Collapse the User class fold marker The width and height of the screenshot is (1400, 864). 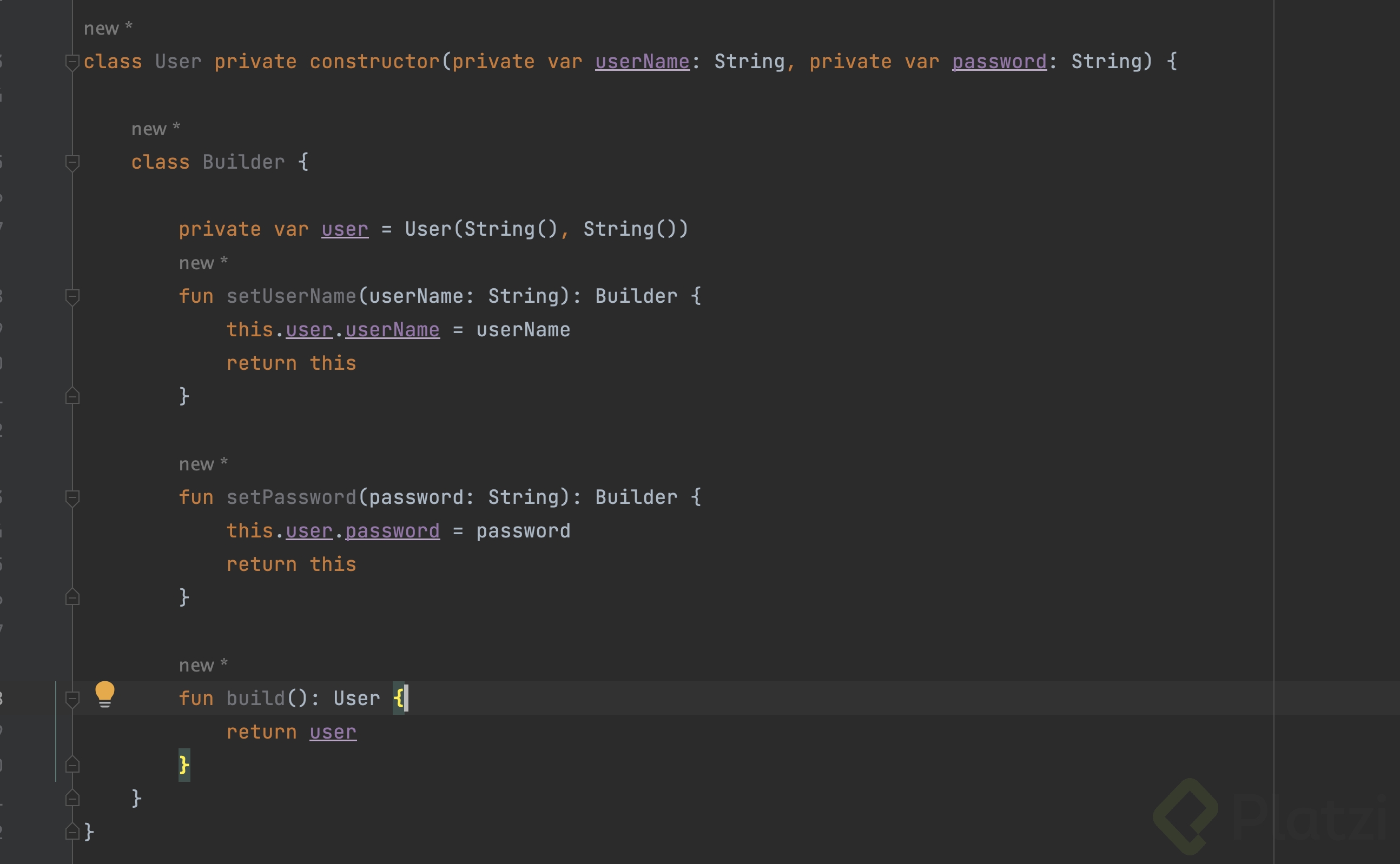click(x=72, y=62)
